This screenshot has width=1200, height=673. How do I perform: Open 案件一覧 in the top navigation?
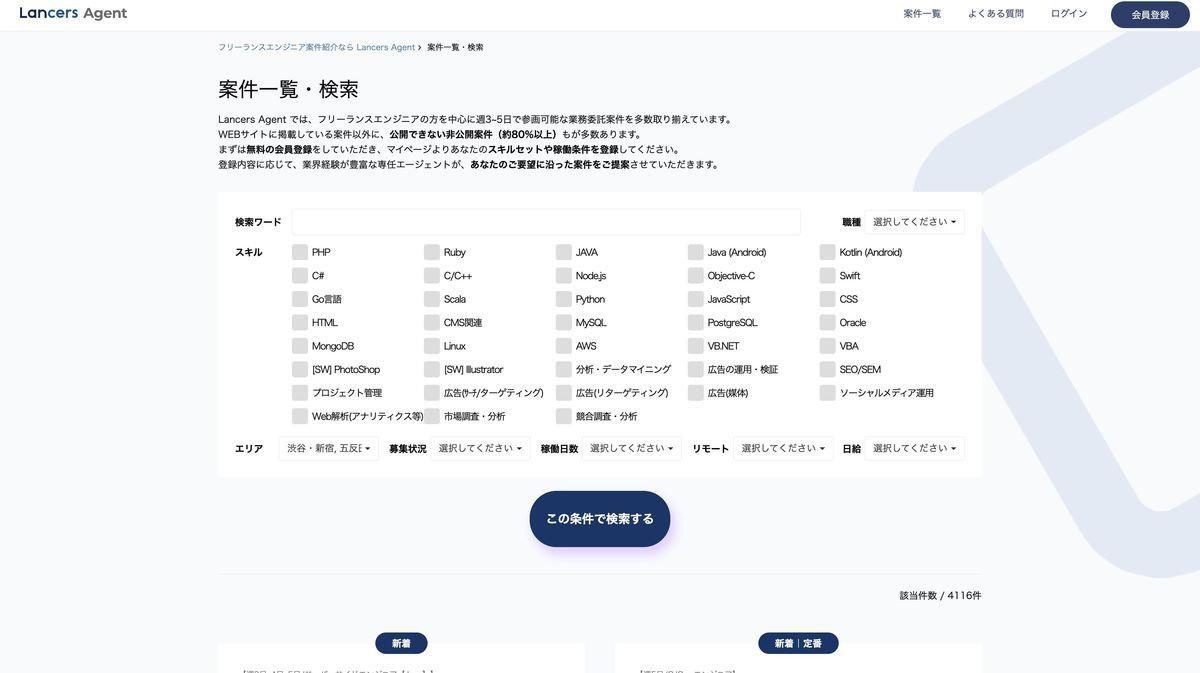tap(922, 14)
